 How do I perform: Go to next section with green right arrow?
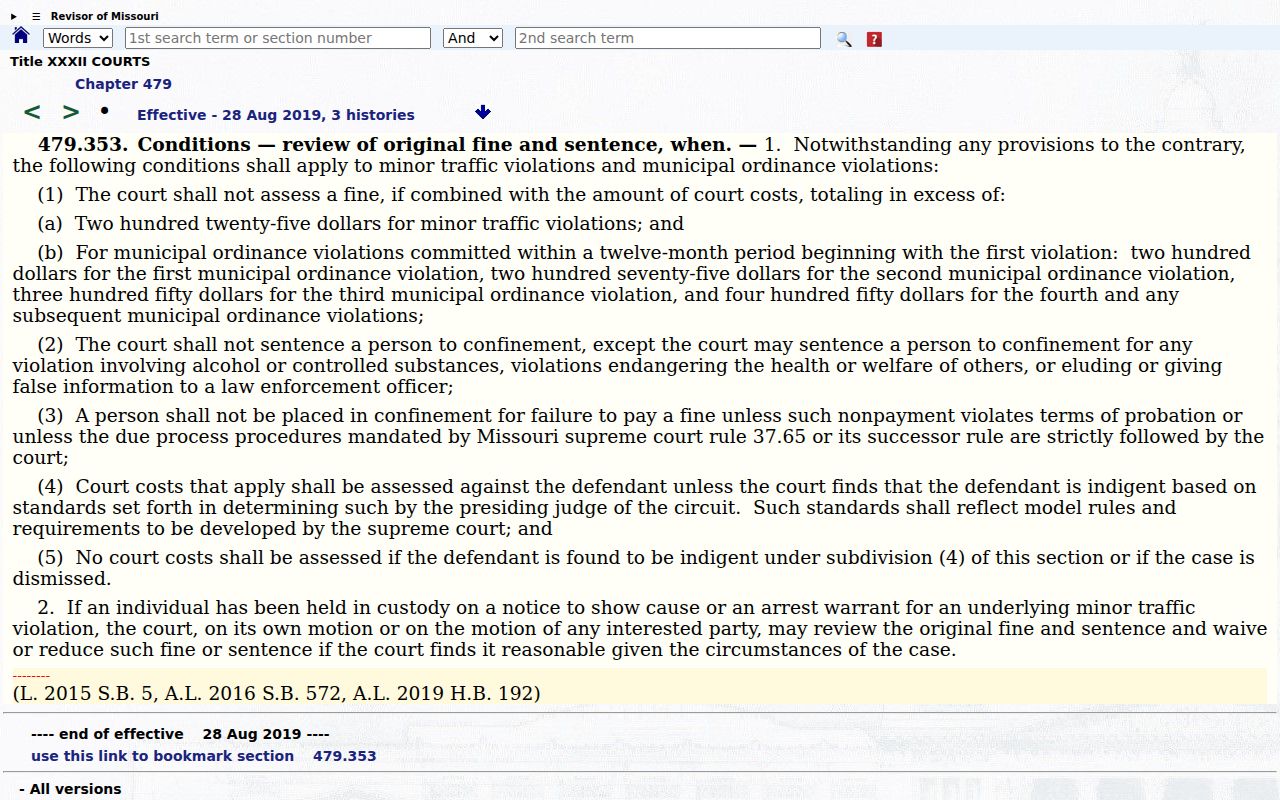coord(71,112)
